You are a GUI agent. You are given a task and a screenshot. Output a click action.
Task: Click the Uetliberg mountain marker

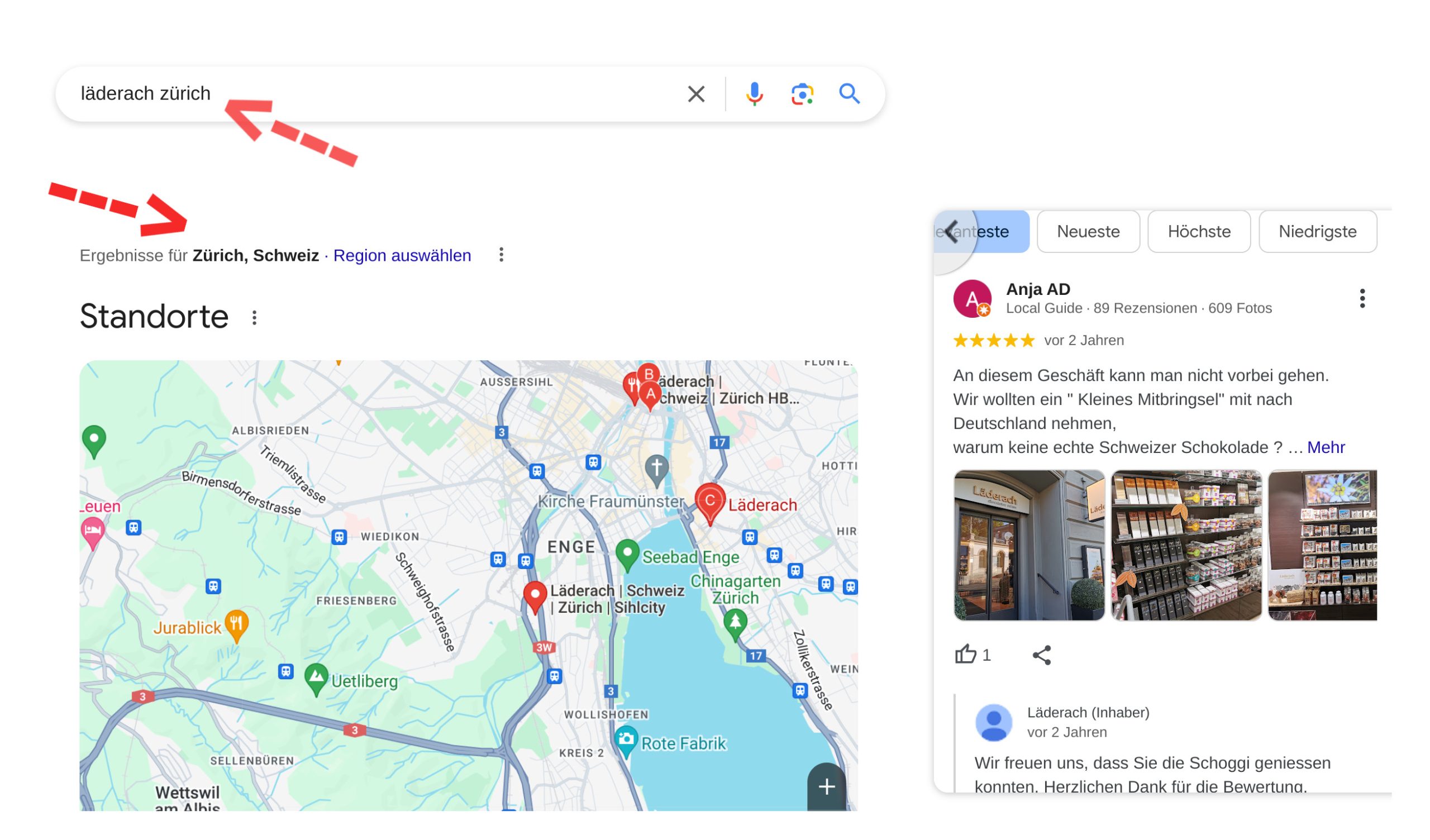316,679
